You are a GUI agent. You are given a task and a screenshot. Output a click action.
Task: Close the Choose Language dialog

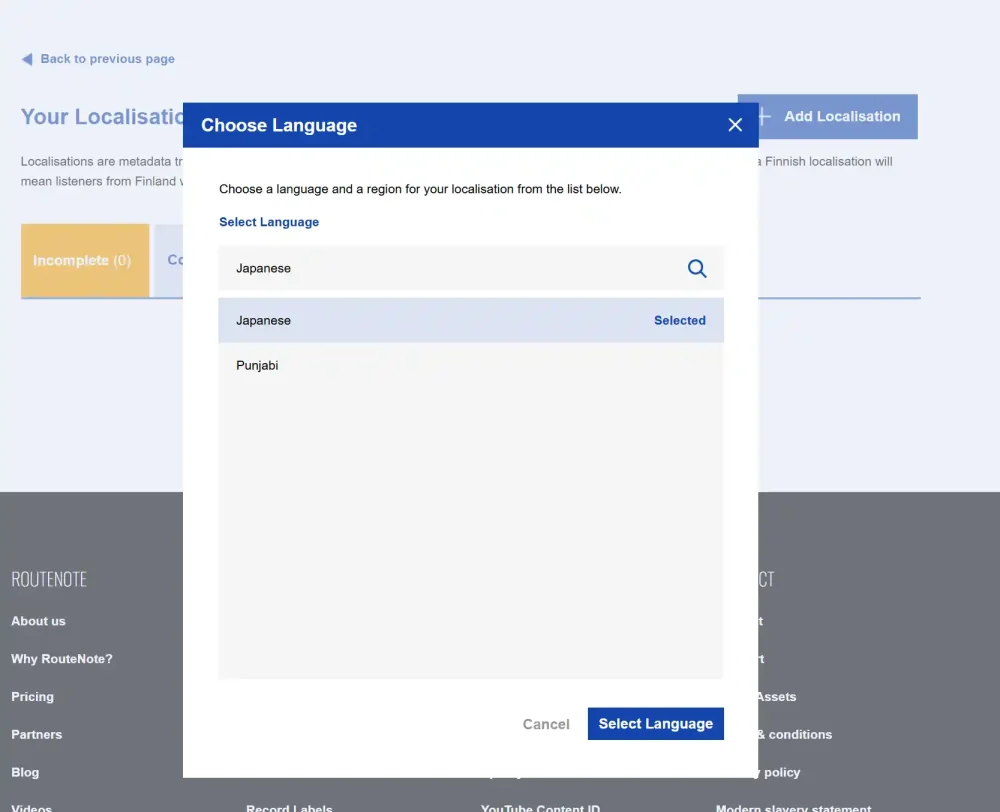point(735,125)
